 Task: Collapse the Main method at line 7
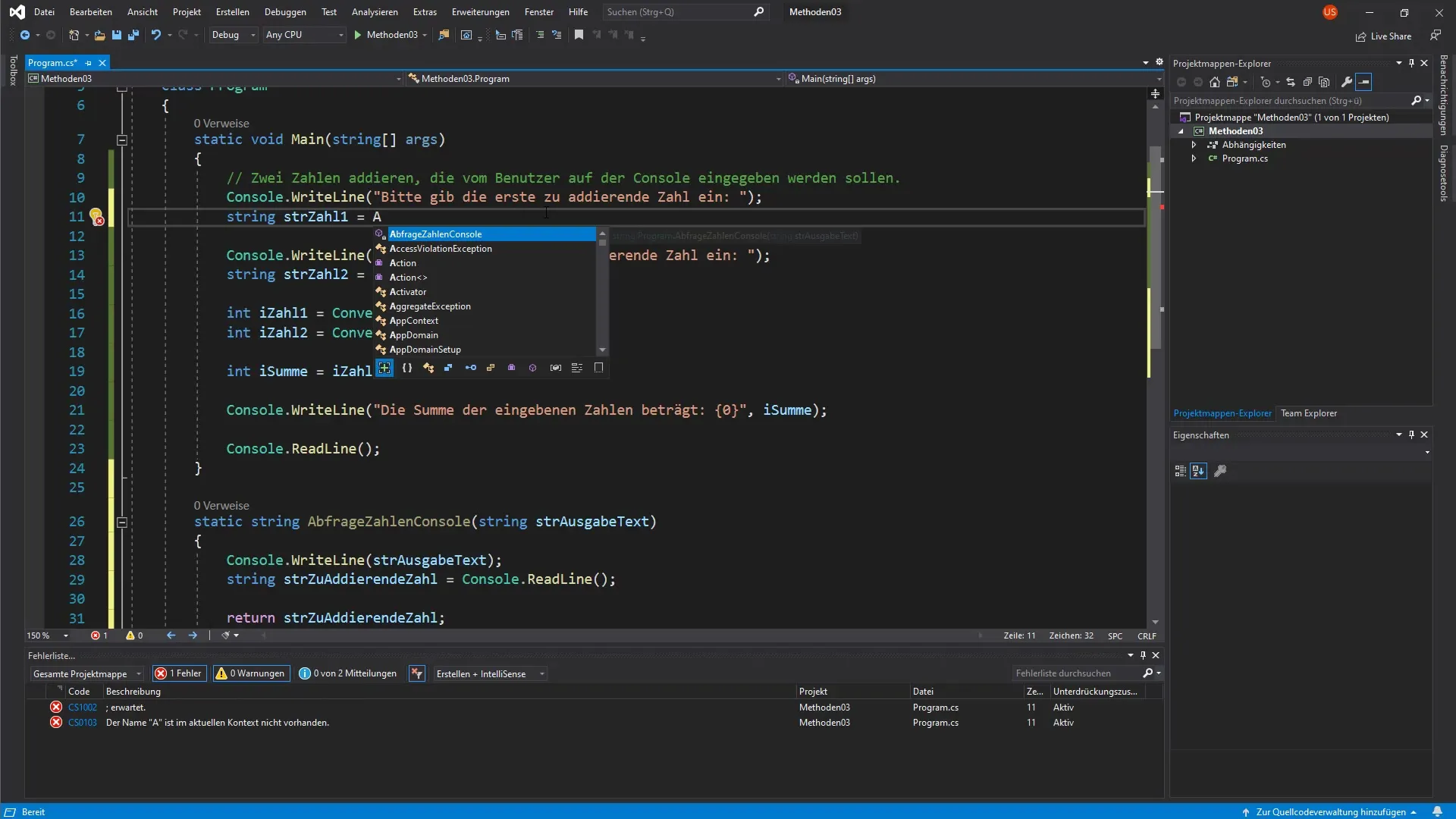click(x=121, y=140)
